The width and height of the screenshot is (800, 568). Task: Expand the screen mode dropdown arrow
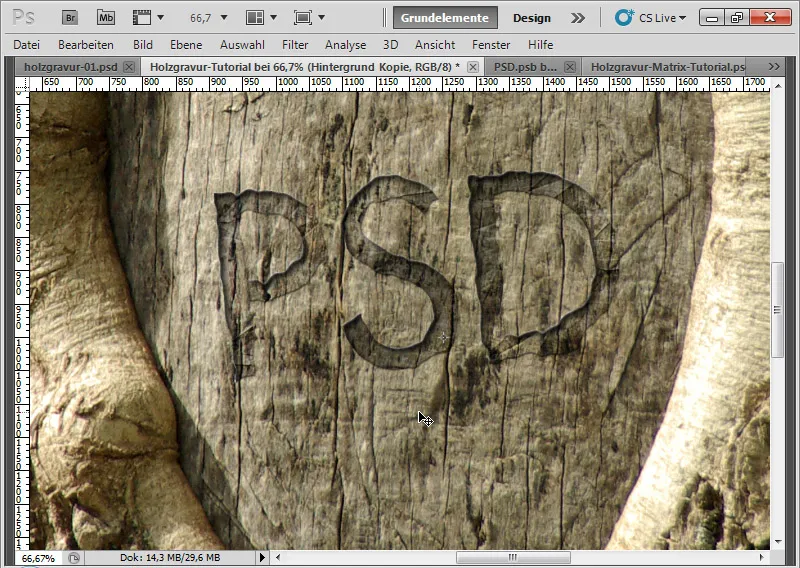[x=321, y=18]
